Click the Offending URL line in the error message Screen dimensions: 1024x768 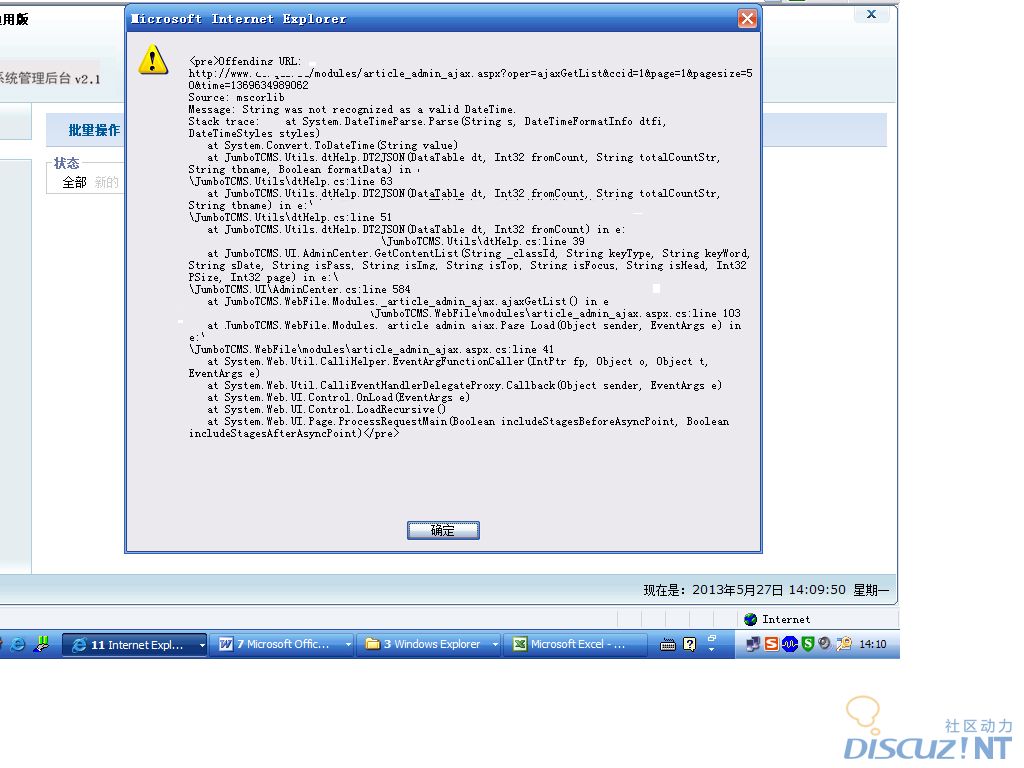(x=245, y=61)
